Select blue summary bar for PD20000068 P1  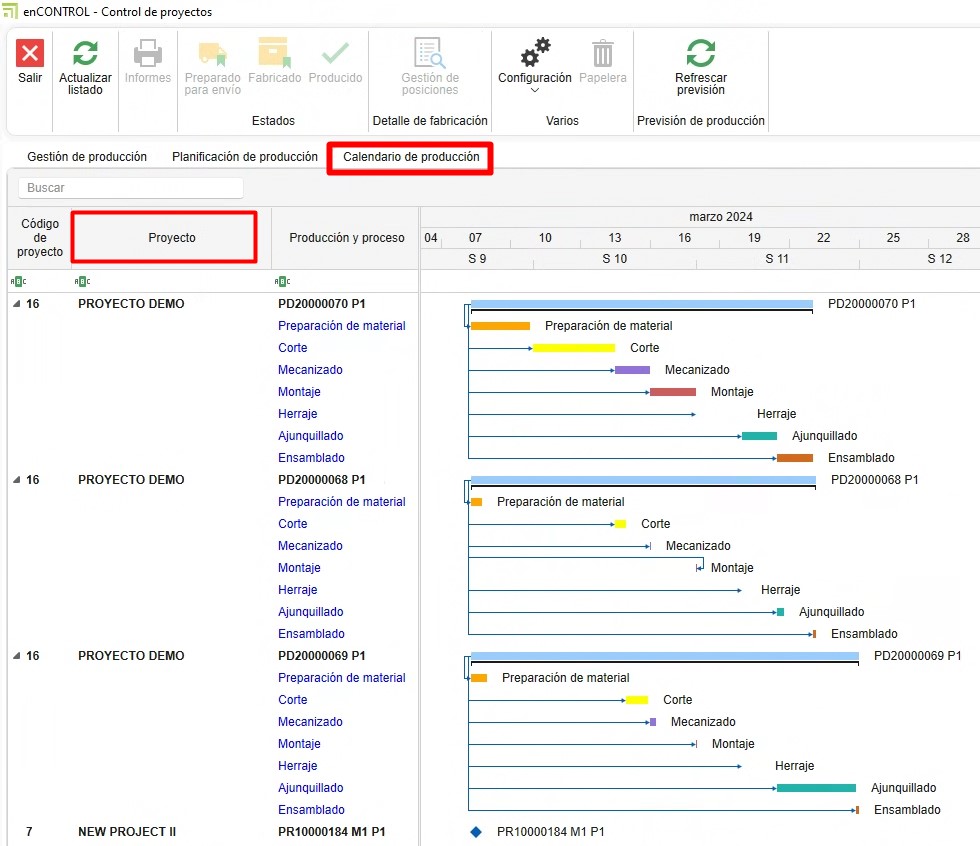pyautogui.click(x=643, y=480)
